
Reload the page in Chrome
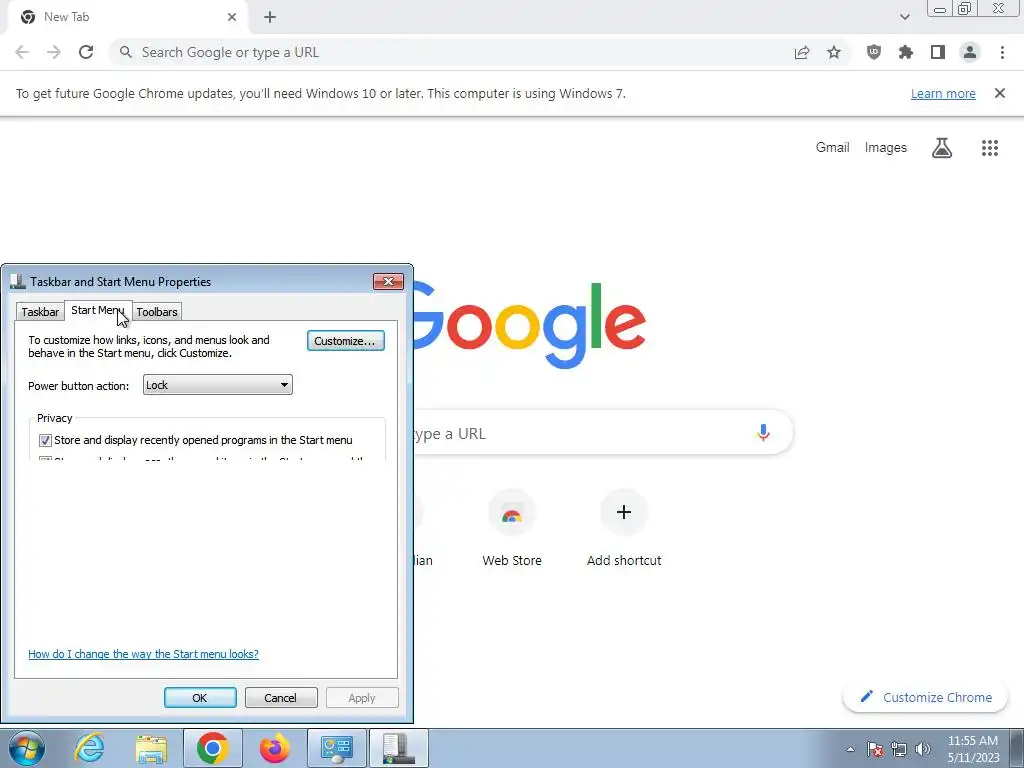point(86,52)
